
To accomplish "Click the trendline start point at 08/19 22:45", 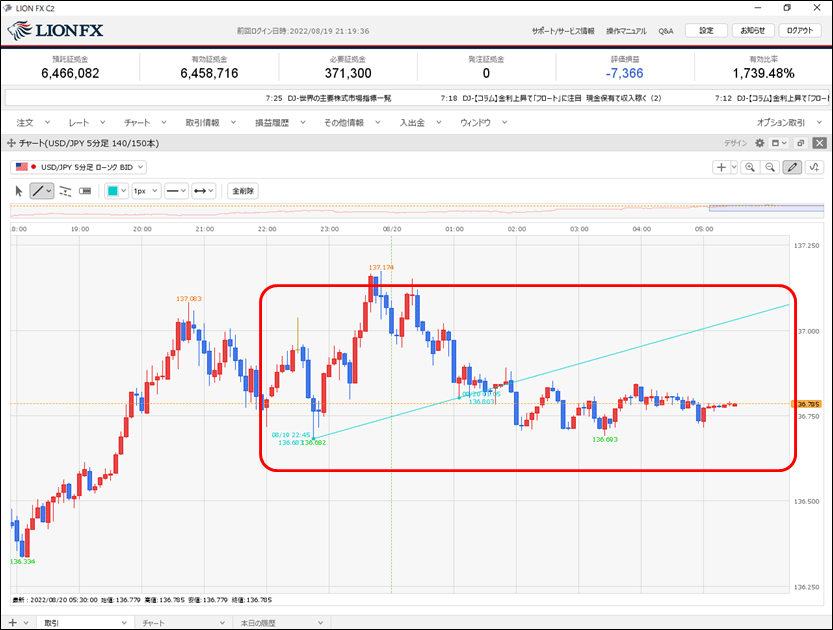I will click(x=313, y=438).
